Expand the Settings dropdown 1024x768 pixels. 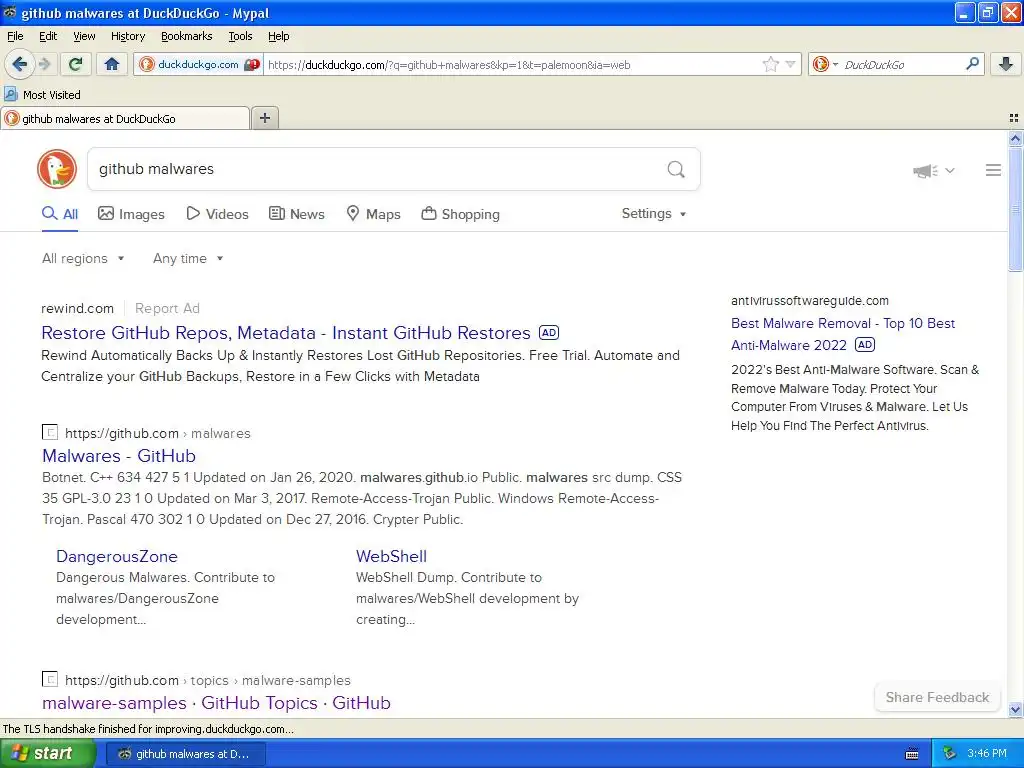pos(654,214)
